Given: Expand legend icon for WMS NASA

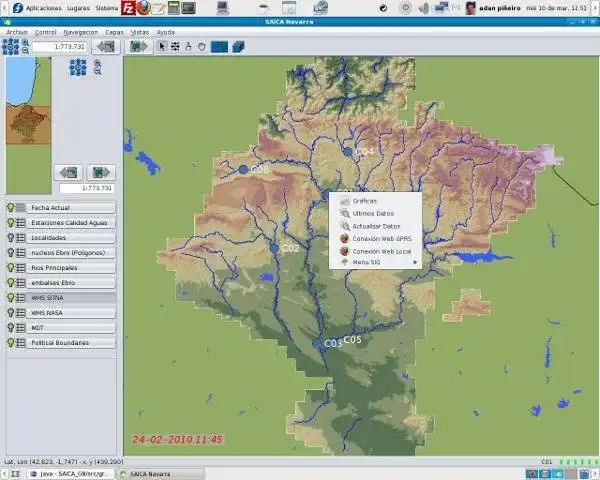Looking at the screenshot, I should [x=21, y=313].
